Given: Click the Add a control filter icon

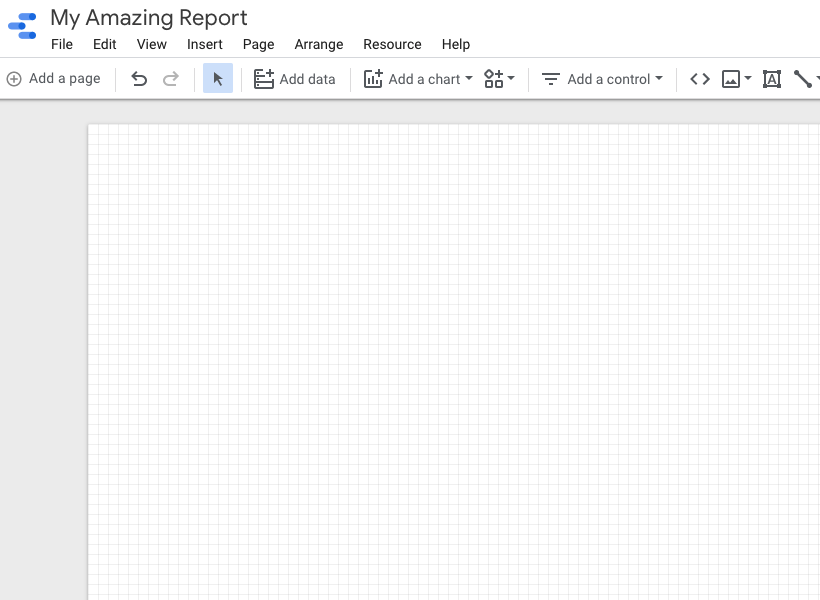Looking at the screenshot, I should [551, 78].
